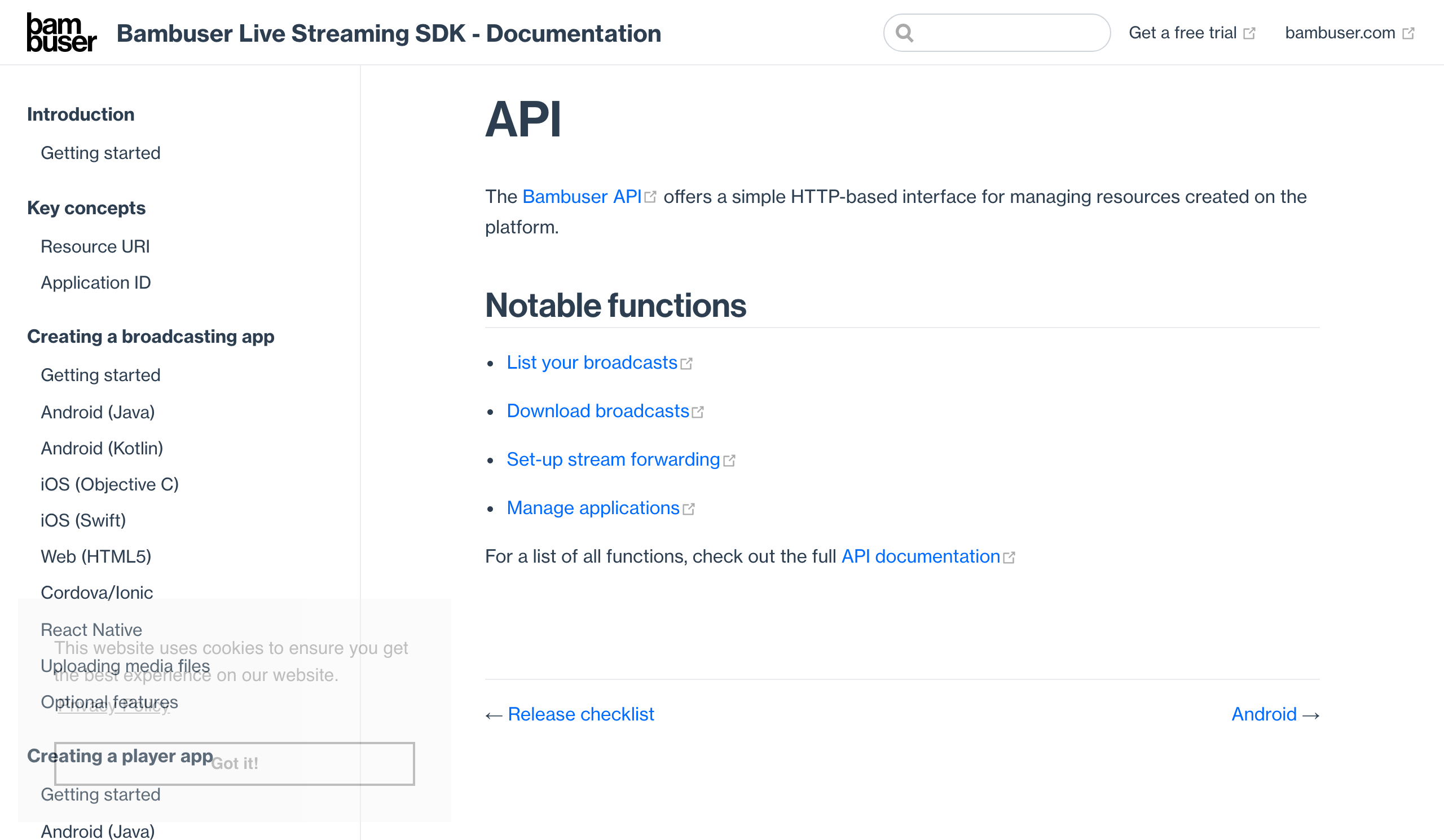The image size is (1444, 840).
Task: Select Getting started under Introduction
Action: click(100, 153)
